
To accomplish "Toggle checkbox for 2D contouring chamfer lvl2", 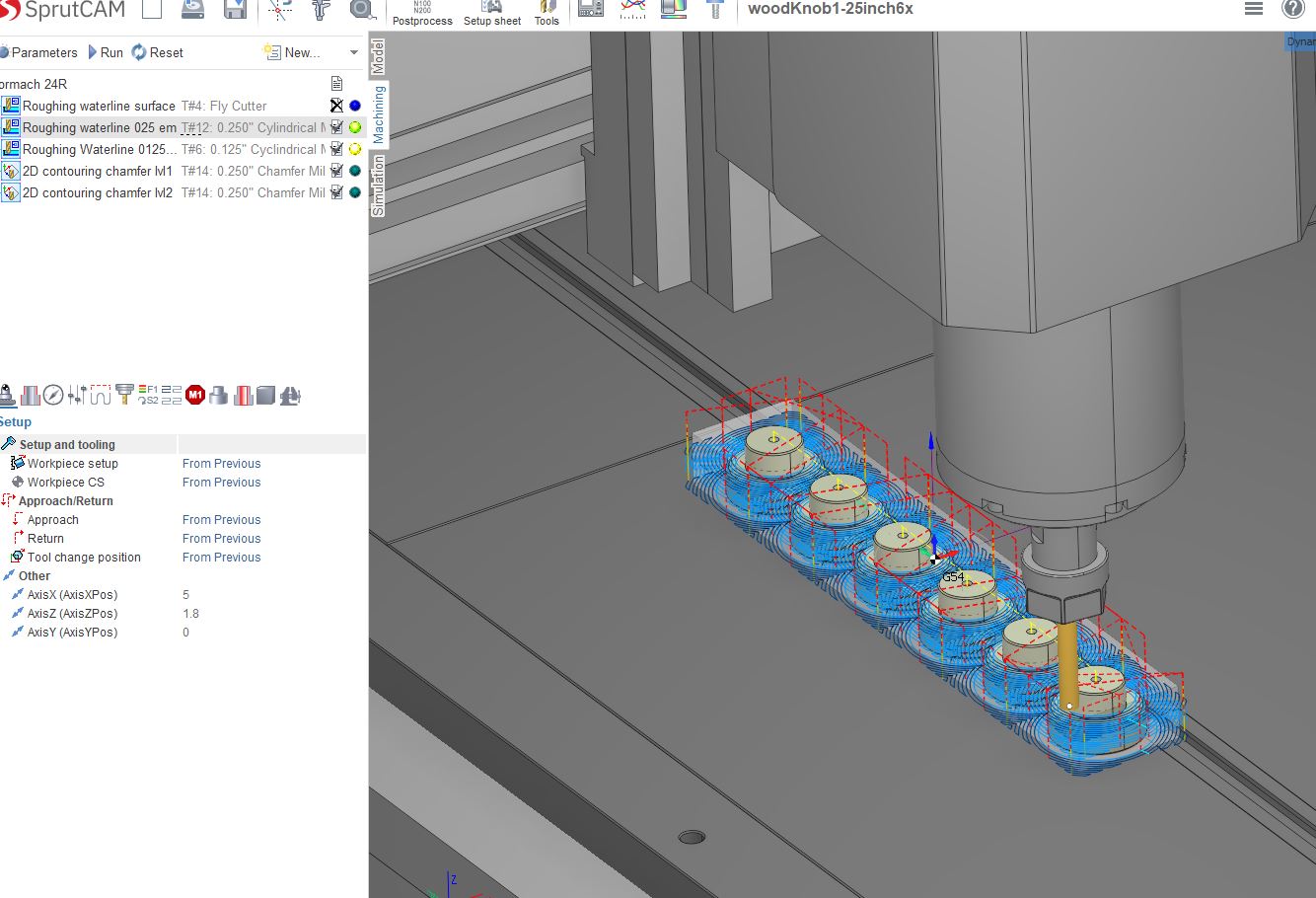I will (336, 192).
